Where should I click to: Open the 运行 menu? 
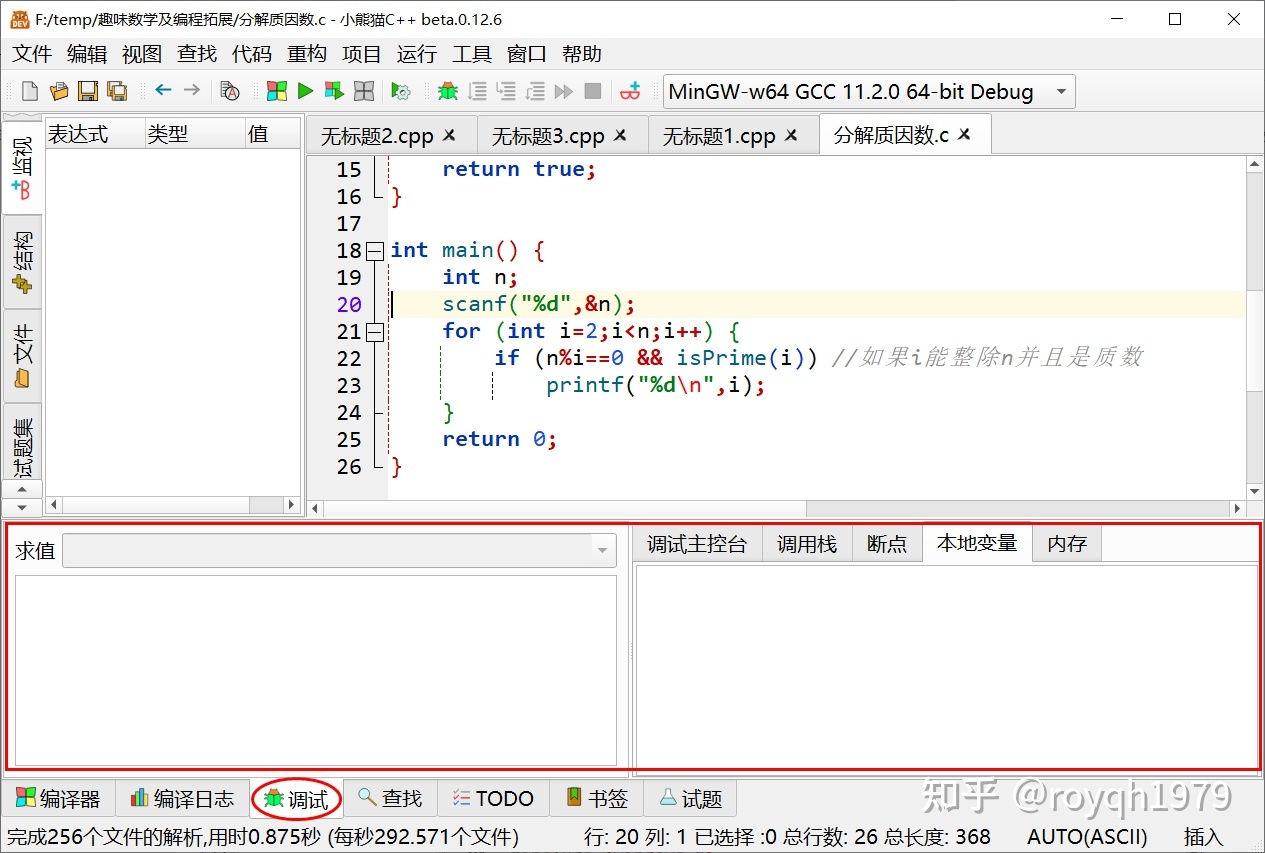point(417,54)
